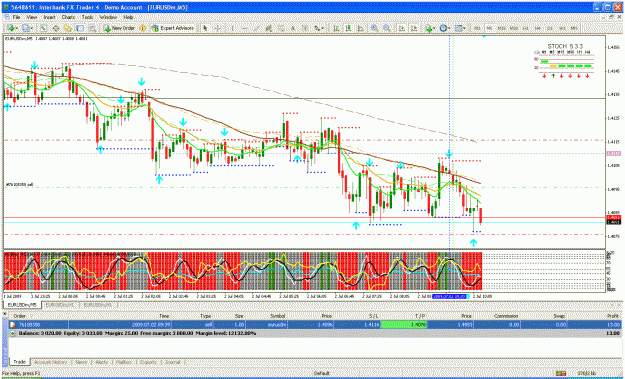Open the Window menu
The width and height of the screenshot is (625, 379).
click(x=108, y=17)
